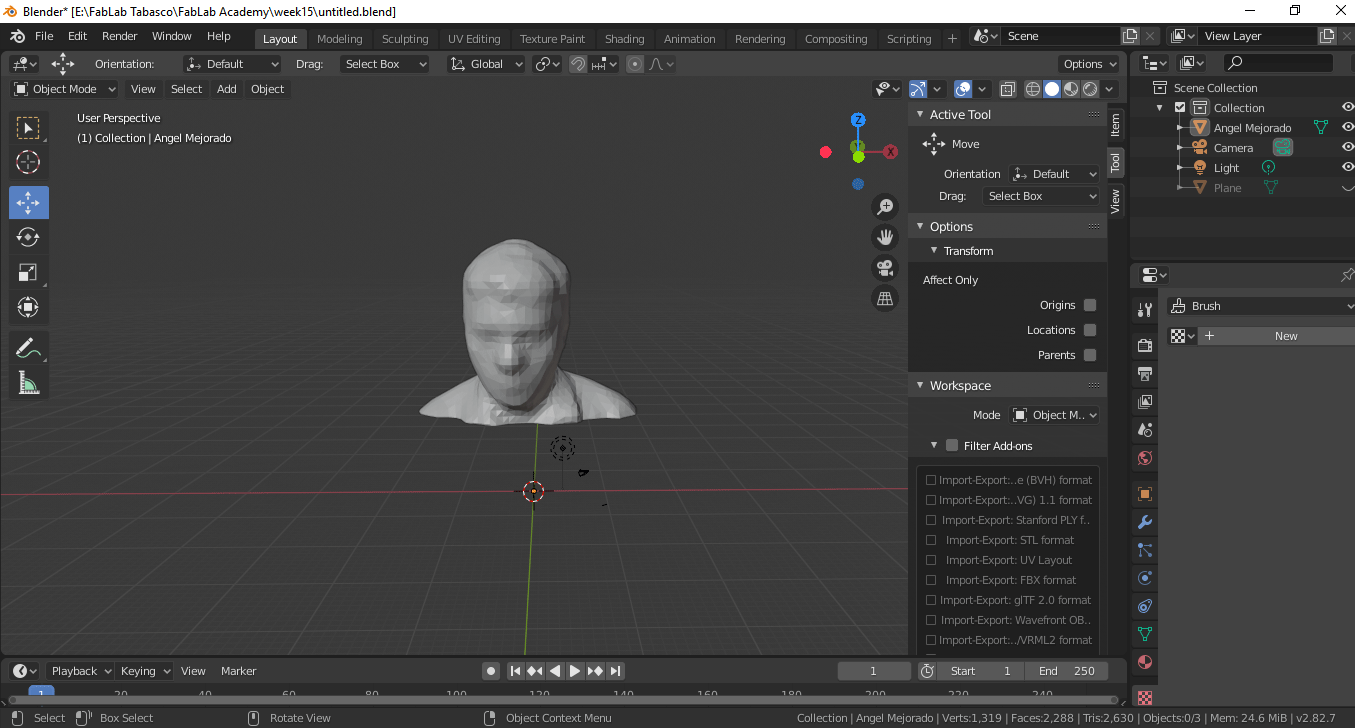Open the Render menu
1355x728 pixels.
(119, 36)
